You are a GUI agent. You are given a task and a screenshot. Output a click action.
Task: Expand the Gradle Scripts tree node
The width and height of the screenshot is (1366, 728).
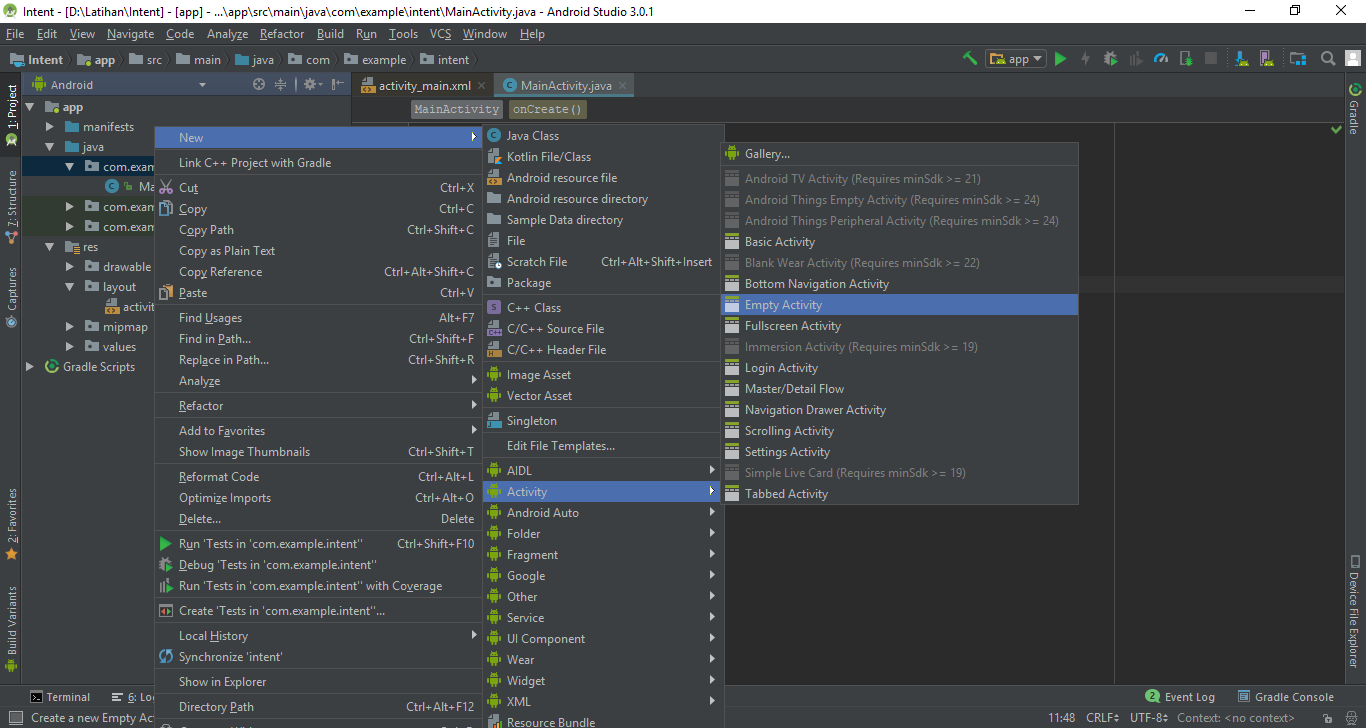click(30, 367)
